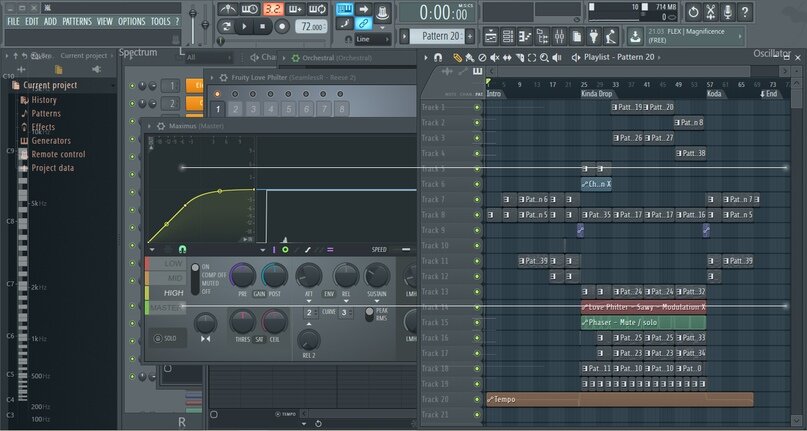Select the mute tool in Playlist toolbar
The height and width of the screenshot is (431, 807).
[x=495, y=57]
